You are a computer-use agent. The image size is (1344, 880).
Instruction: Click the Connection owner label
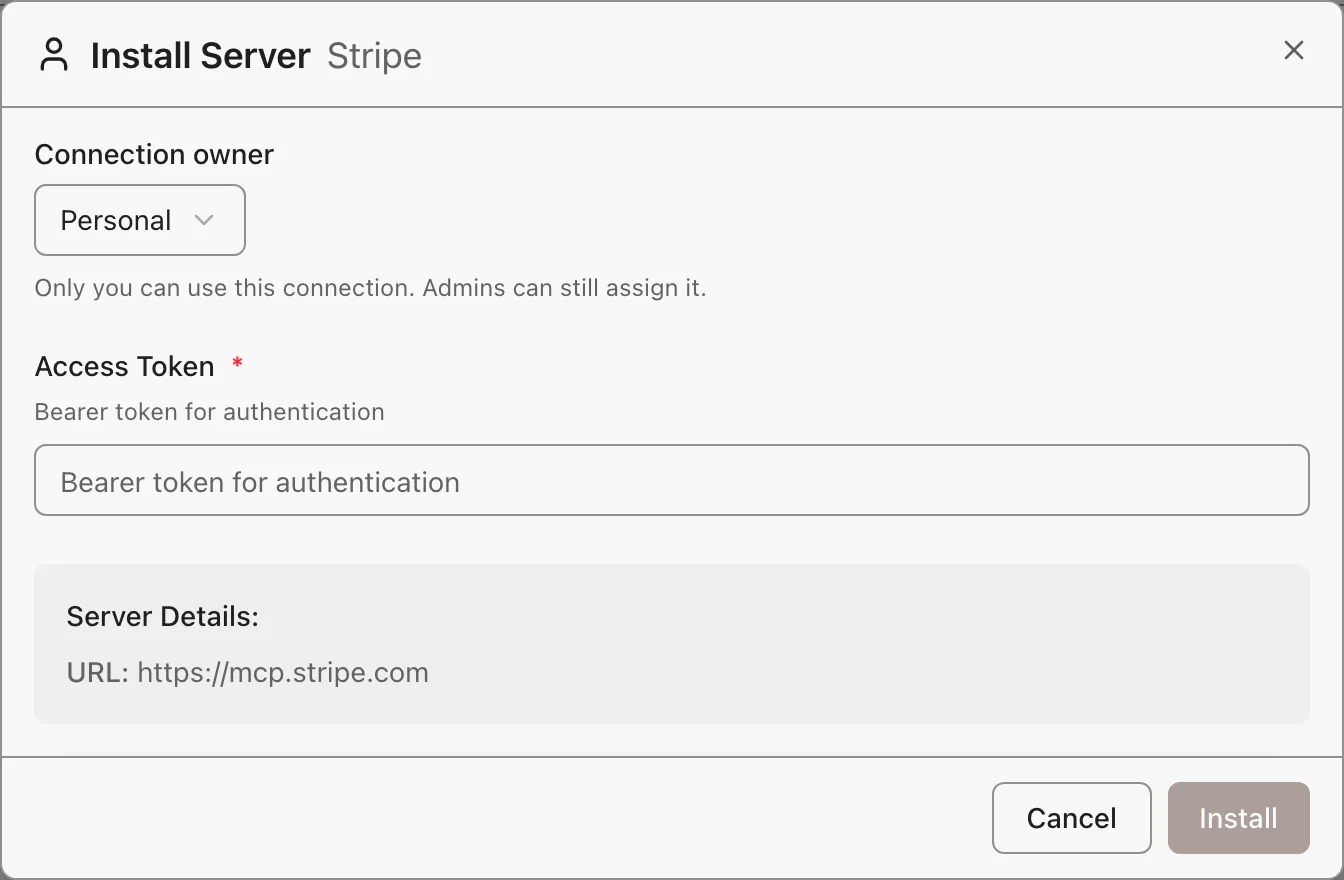click(154, 154)
